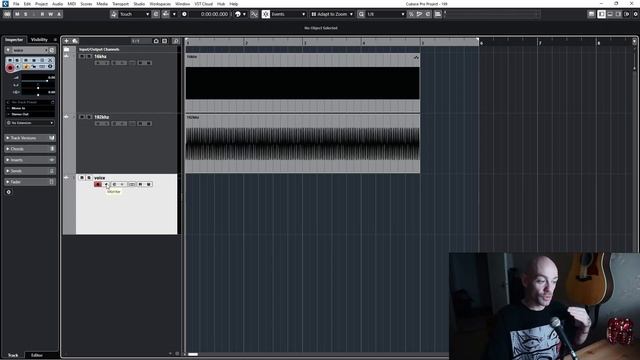Toggle solo on the voice track

[x=89, y=178]
